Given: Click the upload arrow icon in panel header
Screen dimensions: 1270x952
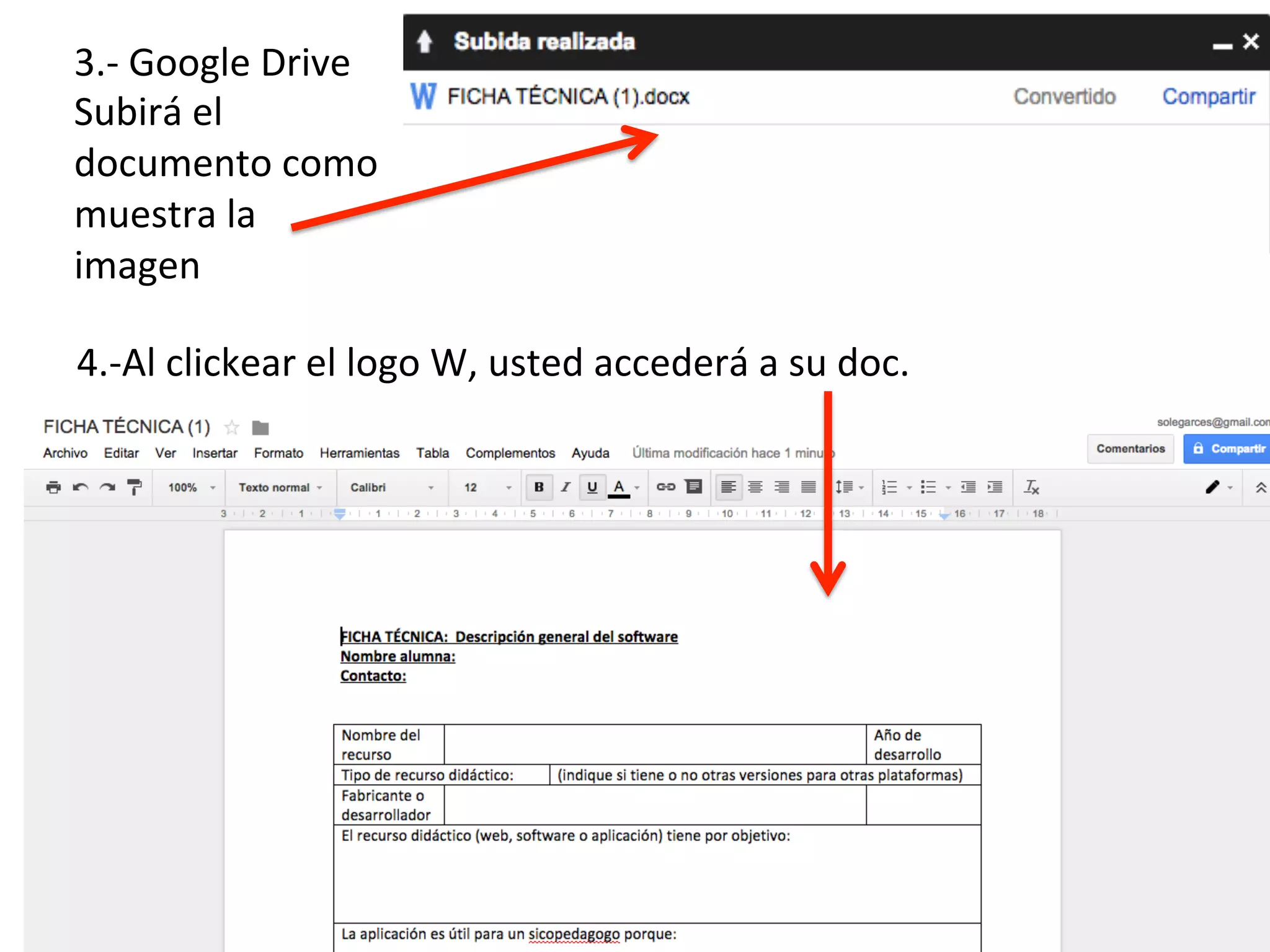Looking at the screenshot, I should [x=424, y=42].
